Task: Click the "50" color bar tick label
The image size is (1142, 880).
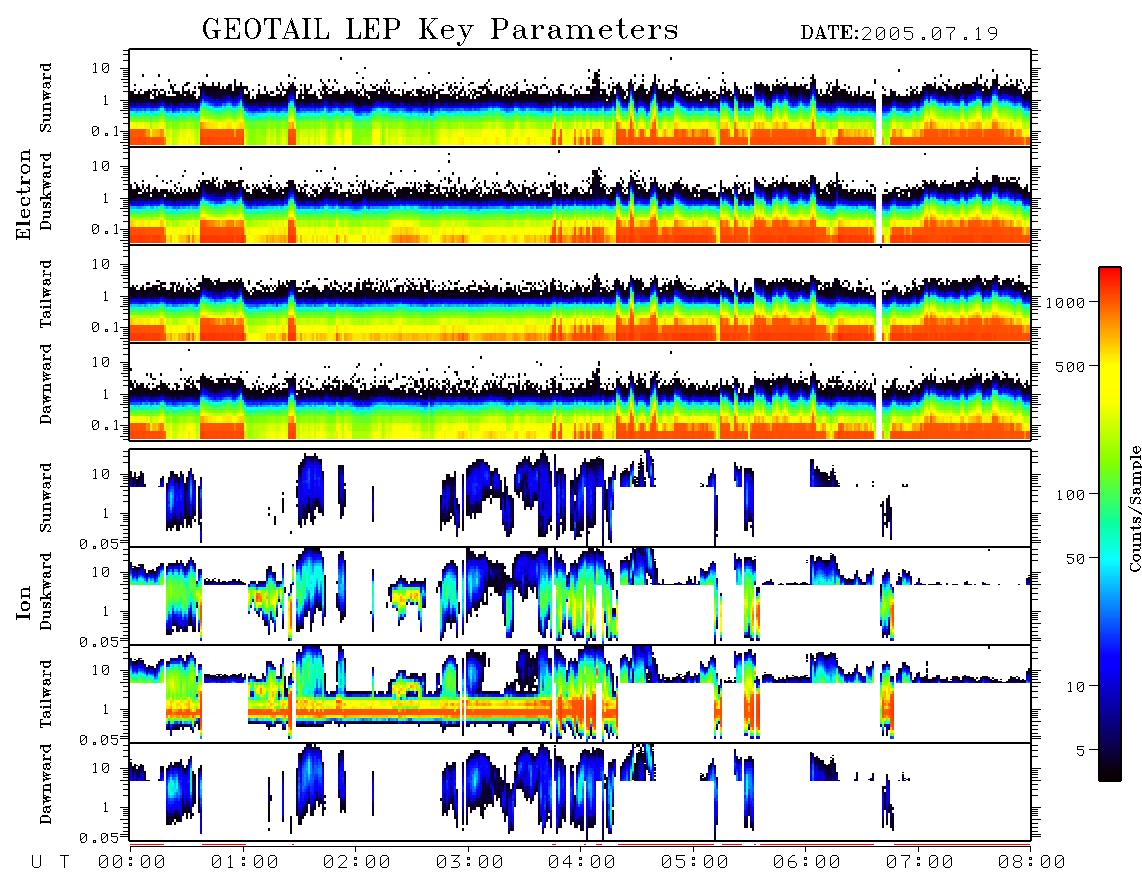Action: pos(1075,559)
